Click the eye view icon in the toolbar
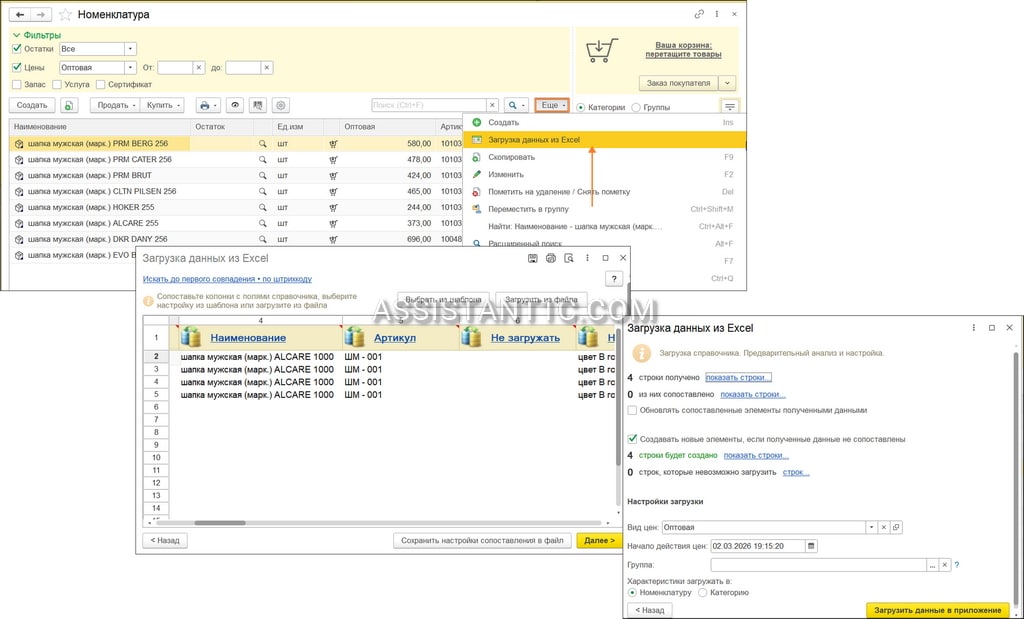Image resolution: width=1024 pixels, height=619 pixels. (x=235, y=105)
